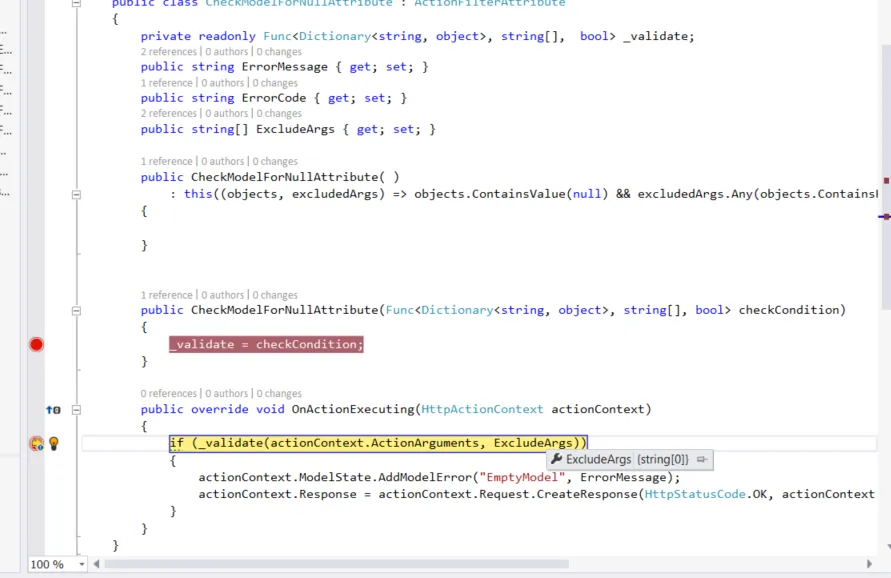Click checkCondition parameter in constructor signature

789,310
